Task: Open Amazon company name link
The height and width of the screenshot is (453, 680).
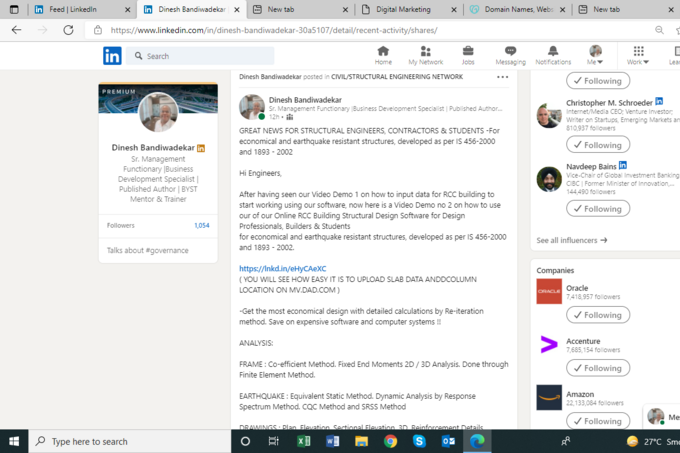Action: [x=580, y=394]
